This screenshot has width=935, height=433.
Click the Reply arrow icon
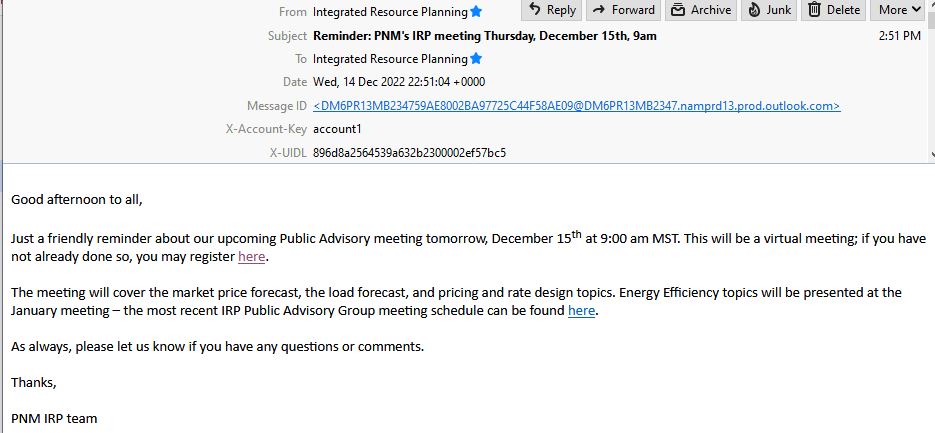click(x=534, y=10)
